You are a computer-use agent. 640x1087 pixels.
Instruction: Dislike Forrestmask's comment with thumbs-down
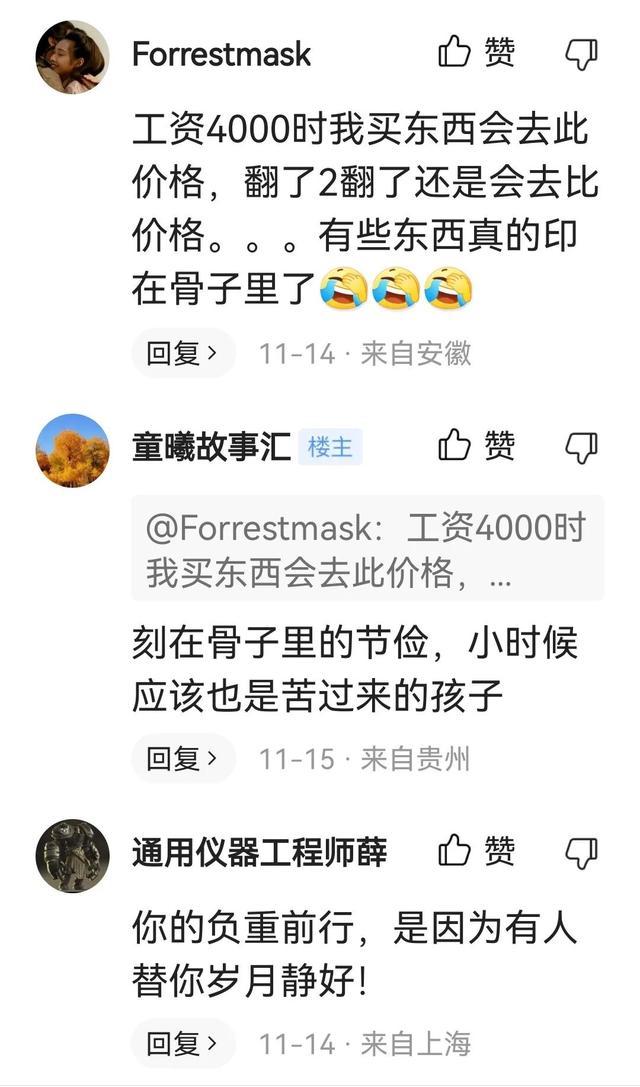(582, 54)
